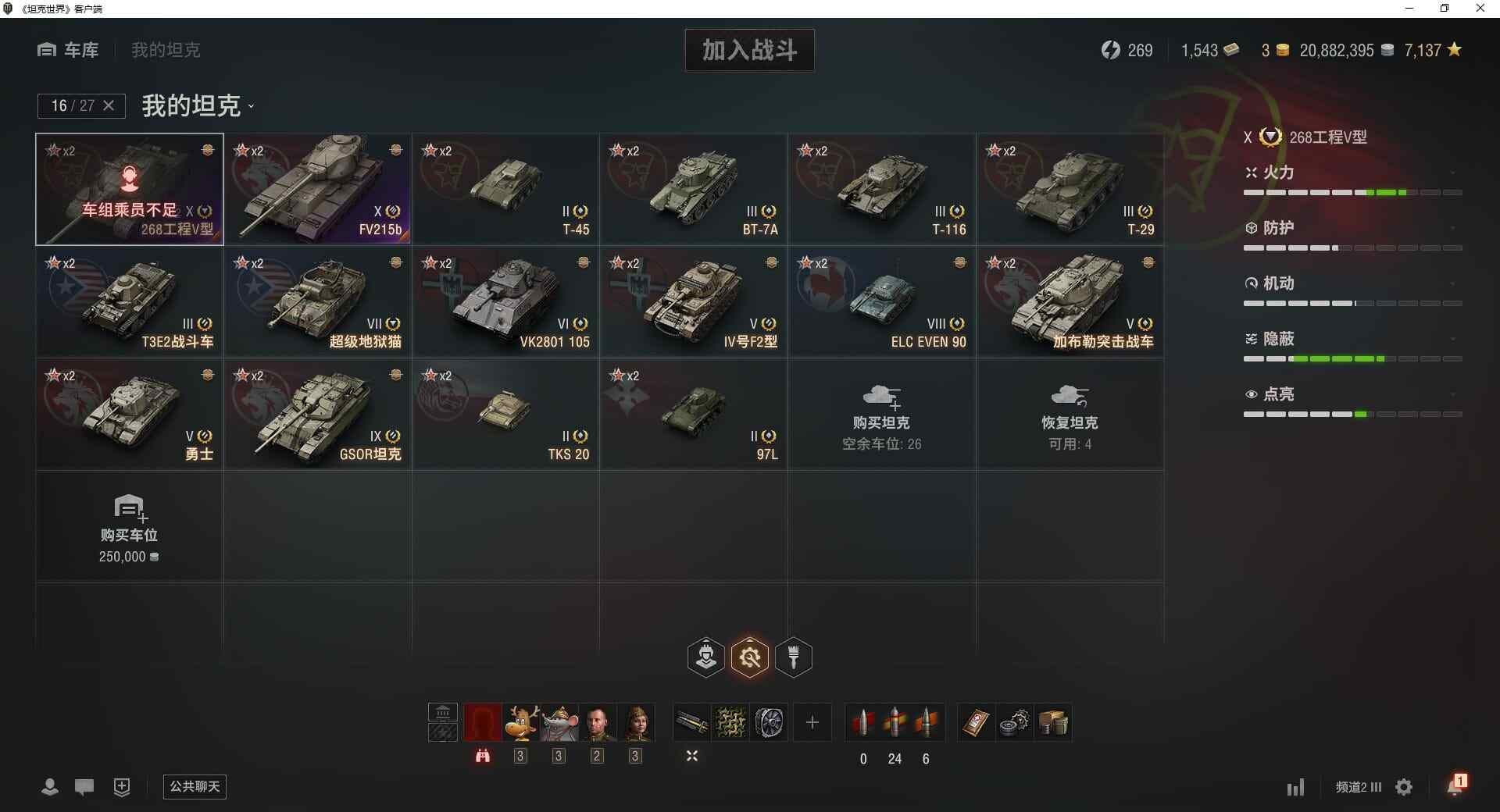Screen dimensions: 1500x812
Task: Expand the 我的坦克 dropdown title
Action: [198, 105]
